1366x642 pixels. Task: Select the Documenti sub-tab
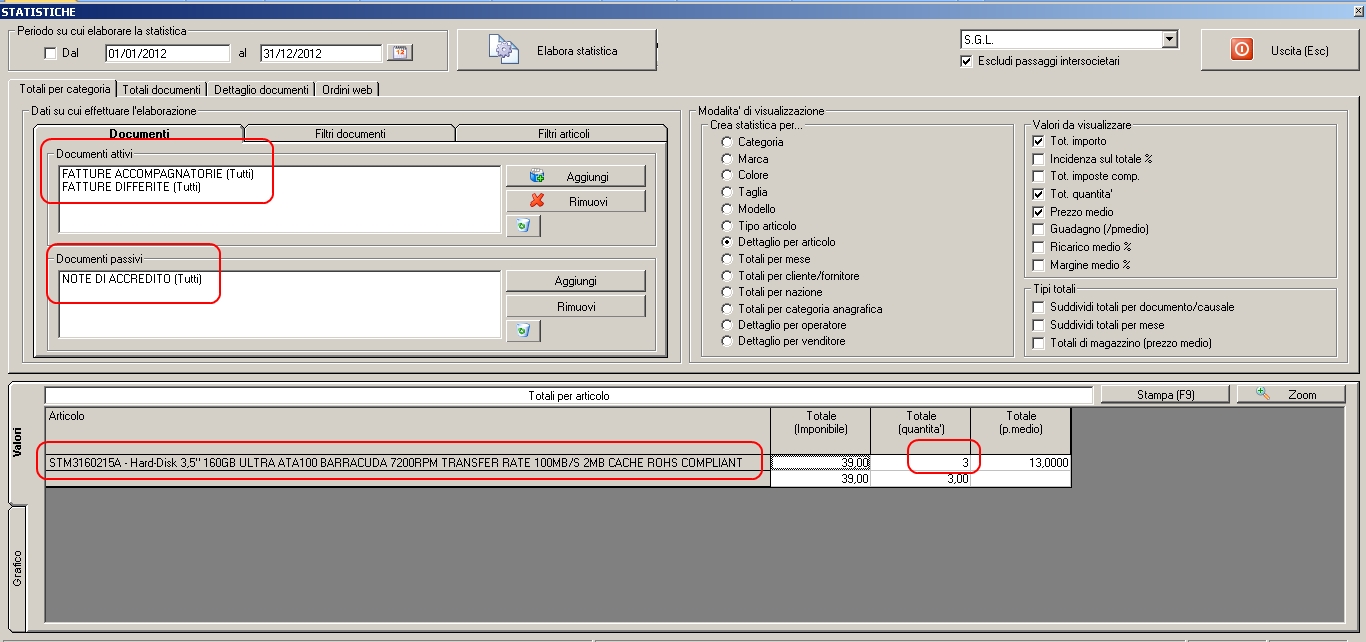tap(139, 134)
